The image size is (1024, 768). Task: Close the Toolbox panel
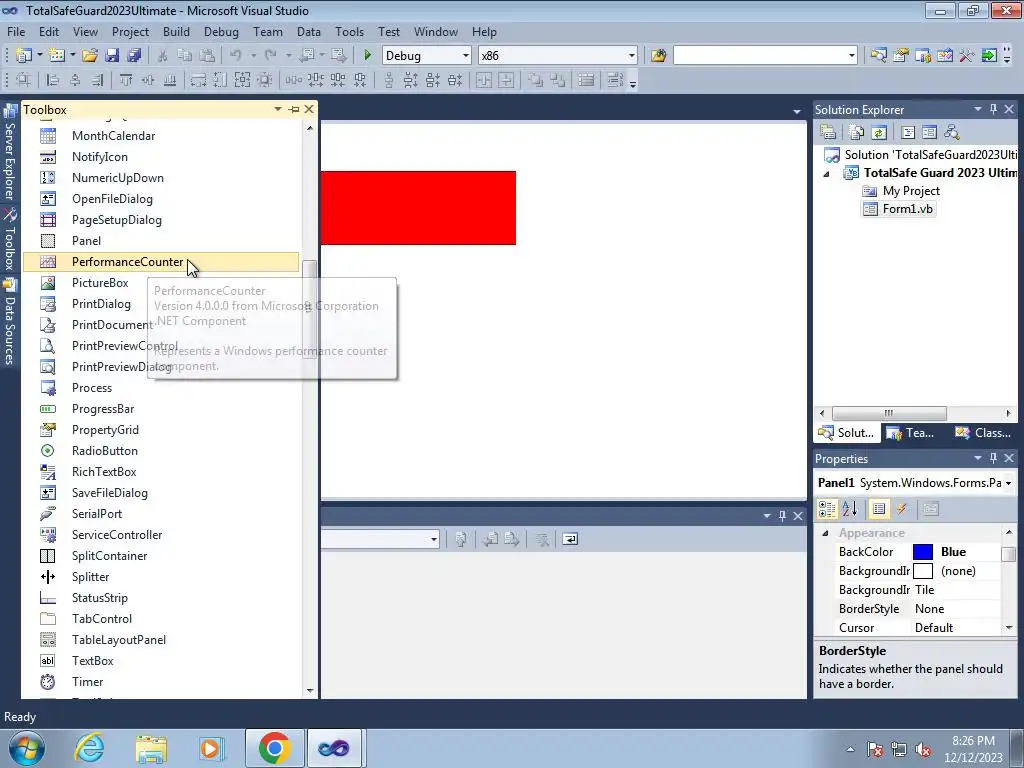(x=309, y=109)
